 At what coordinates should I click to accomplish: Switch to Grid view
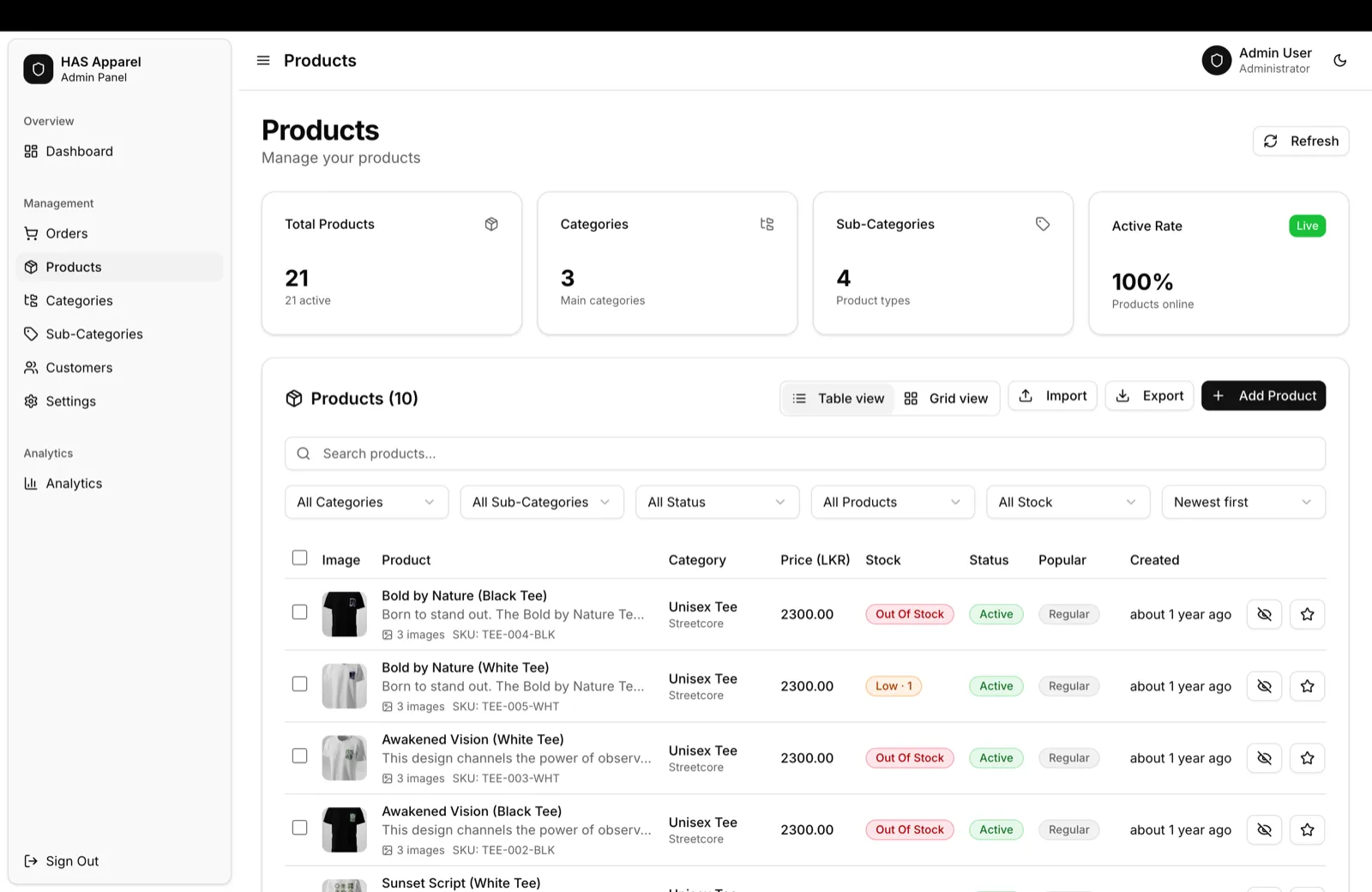click(x=946, y=399)
